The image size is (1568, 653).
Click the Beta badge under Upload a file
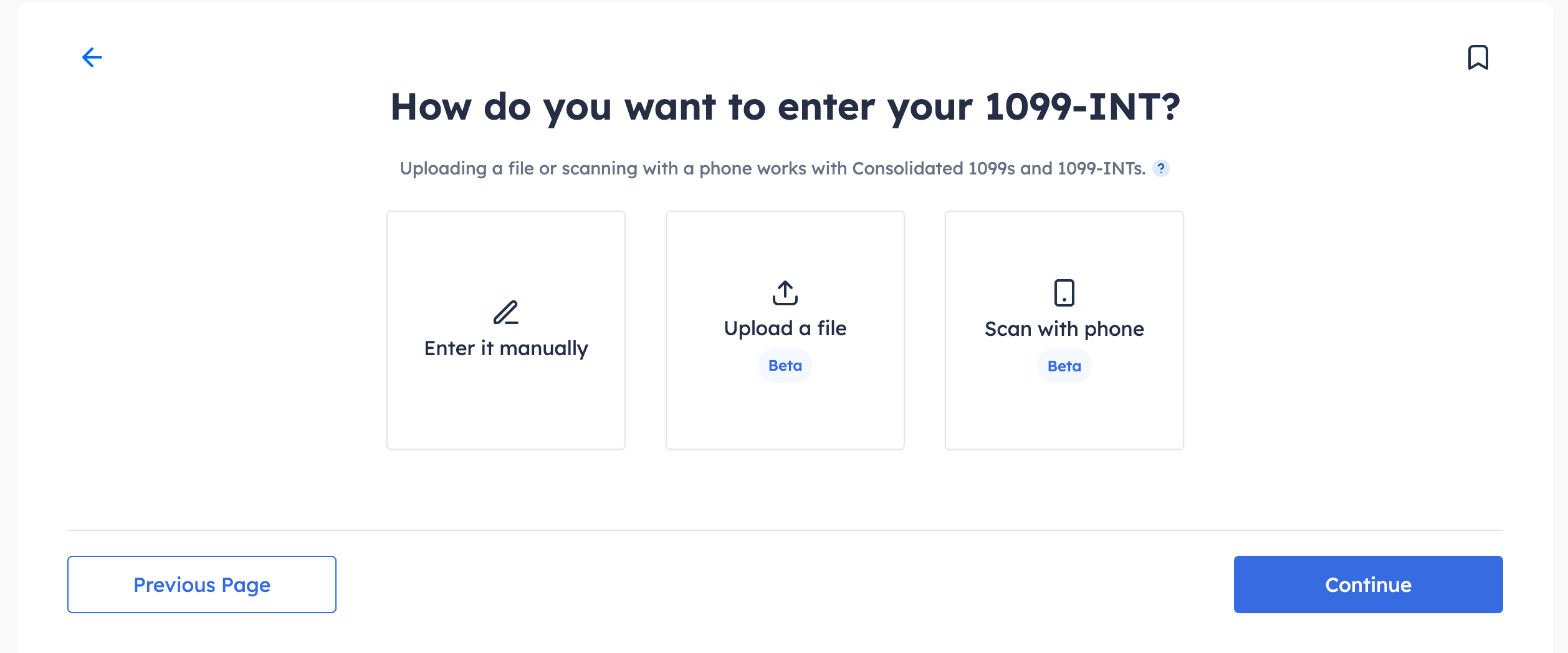click(785, 366)
